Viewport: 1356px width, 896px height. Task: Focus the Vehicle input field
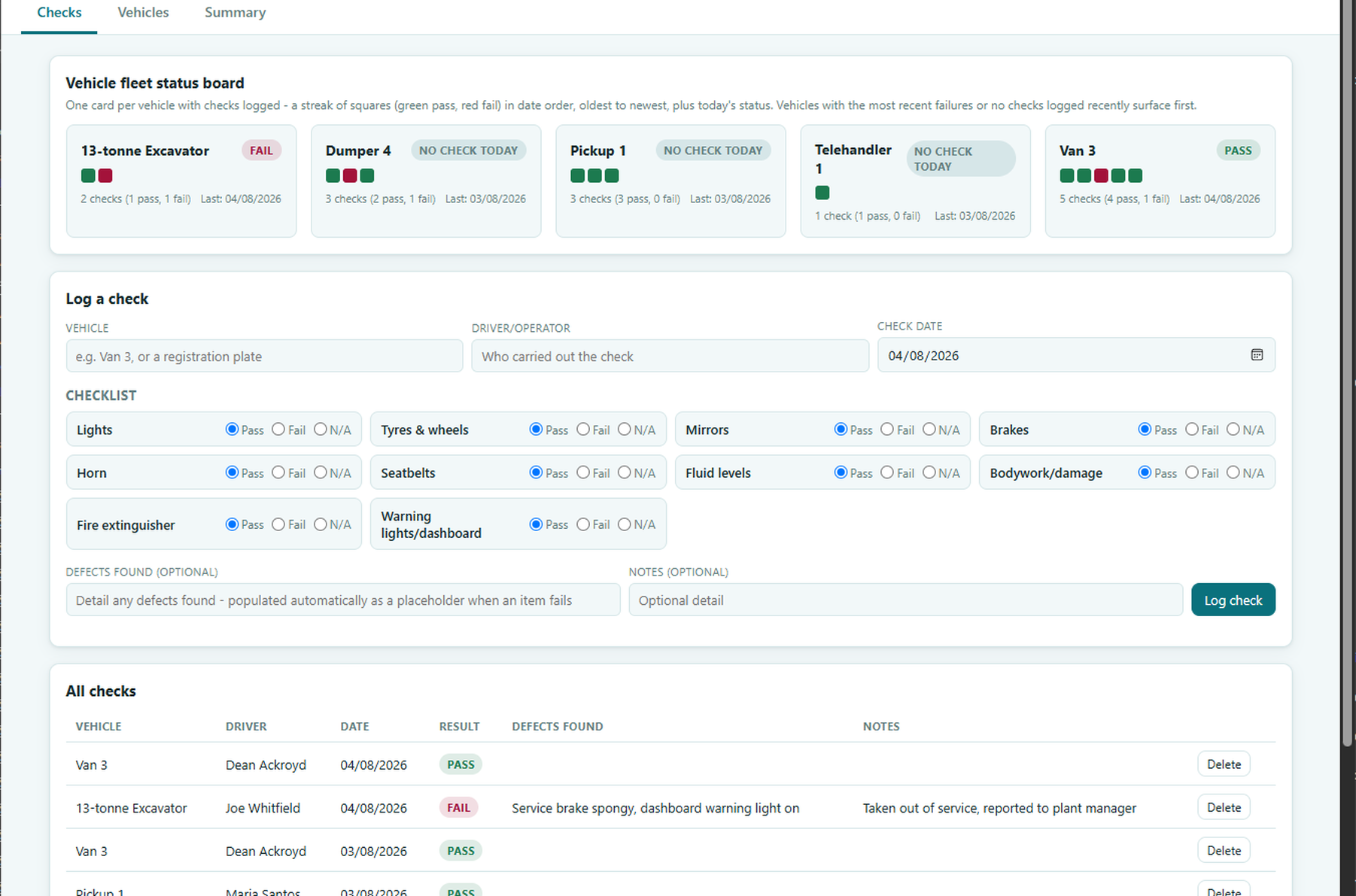tap(264, 356)
